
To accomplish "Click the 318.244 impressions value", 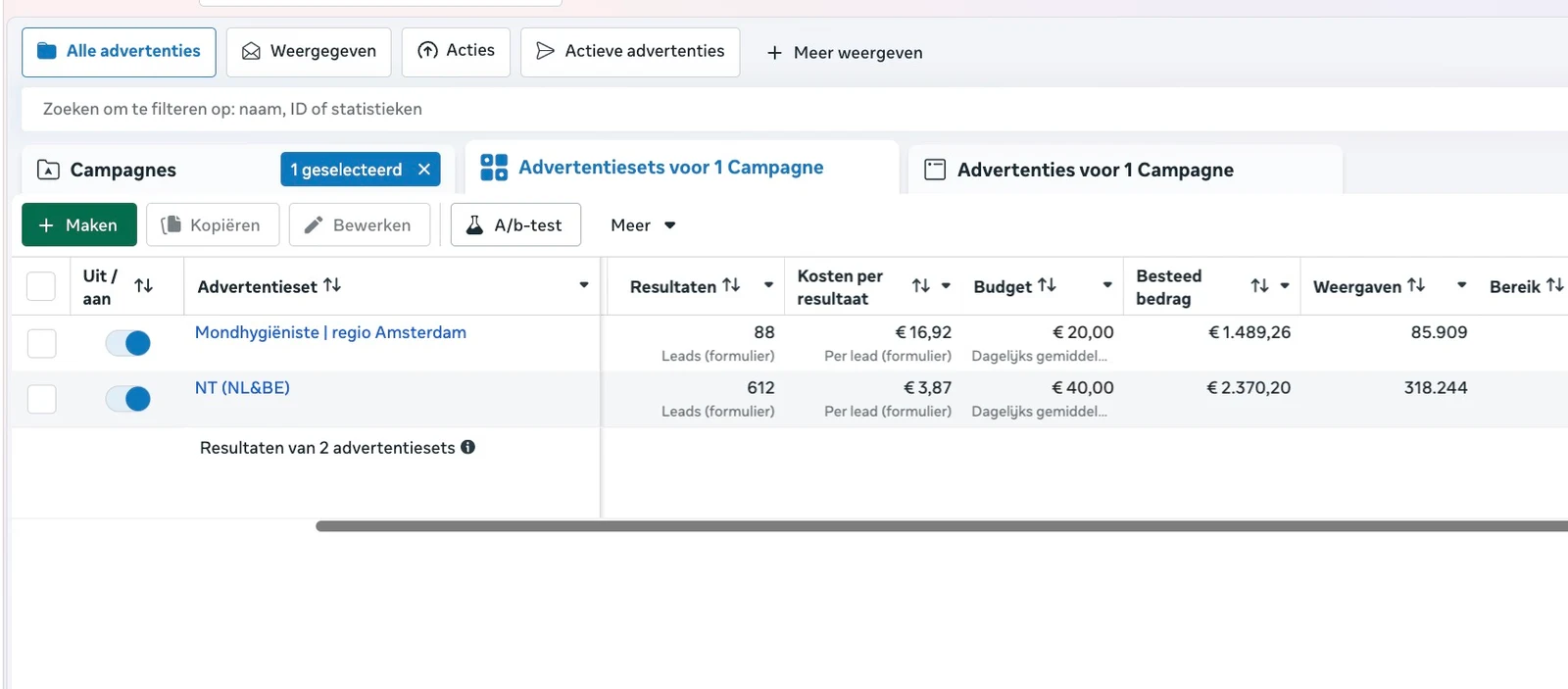I will [x=1436, y=388].
